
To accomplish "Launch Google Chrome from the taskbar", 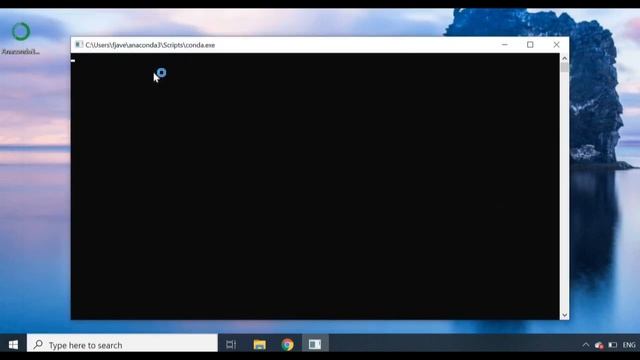I will [x=287, y=345].
